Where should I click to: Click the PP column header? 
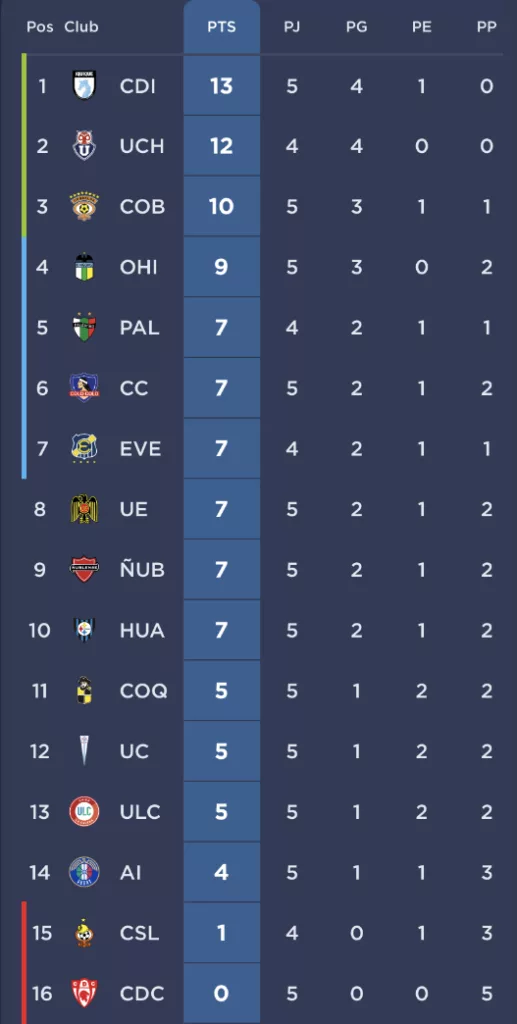tap(486, 27)
